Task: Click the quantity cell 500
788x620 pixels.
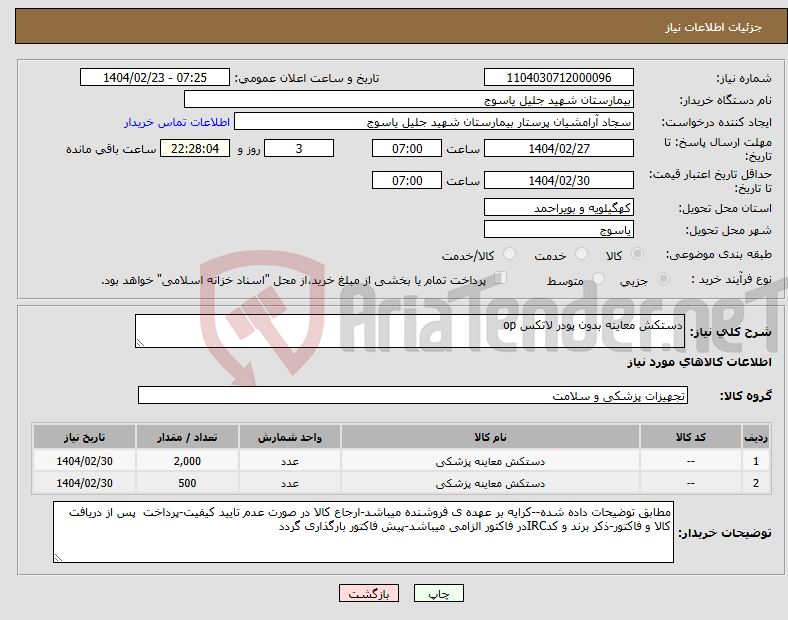Action: (187, 483)
